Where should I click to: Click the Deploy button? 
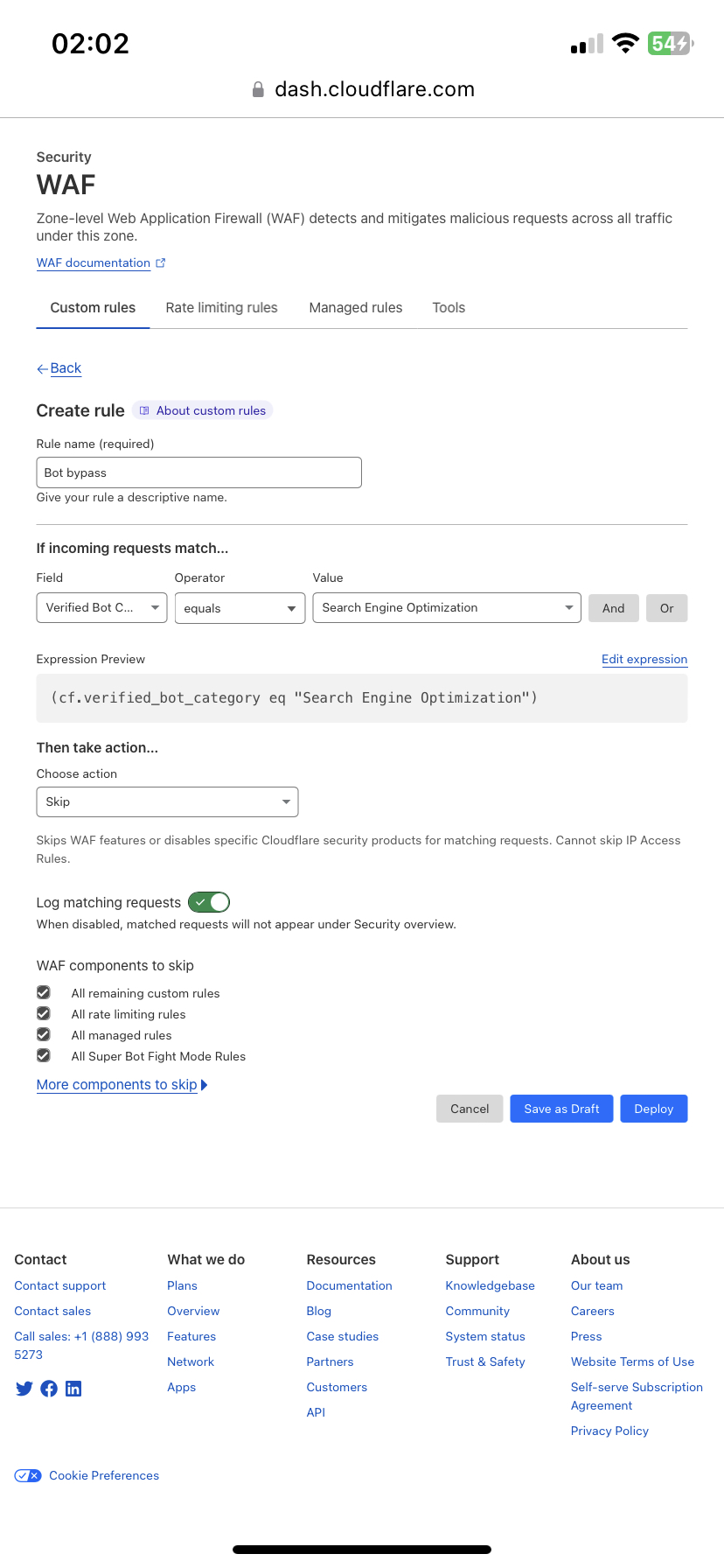click(653, 1108)
